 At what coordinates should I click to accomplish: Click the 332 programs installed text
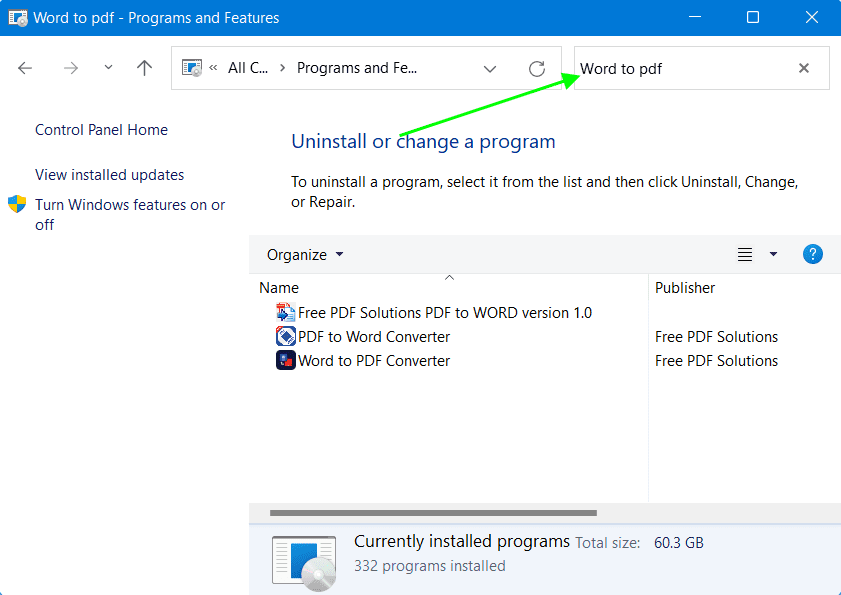[x=430, y=566]
